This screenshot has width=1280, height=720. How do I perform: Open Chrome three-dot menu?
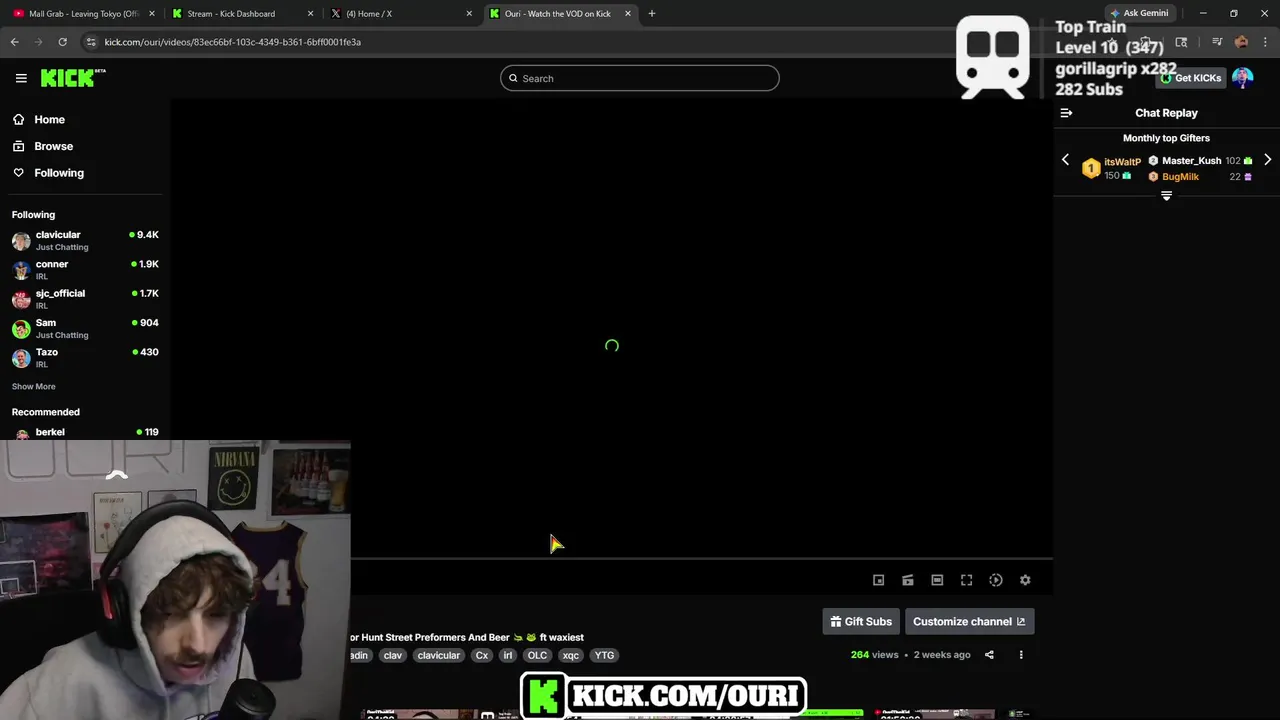(x=1266, y=42)
